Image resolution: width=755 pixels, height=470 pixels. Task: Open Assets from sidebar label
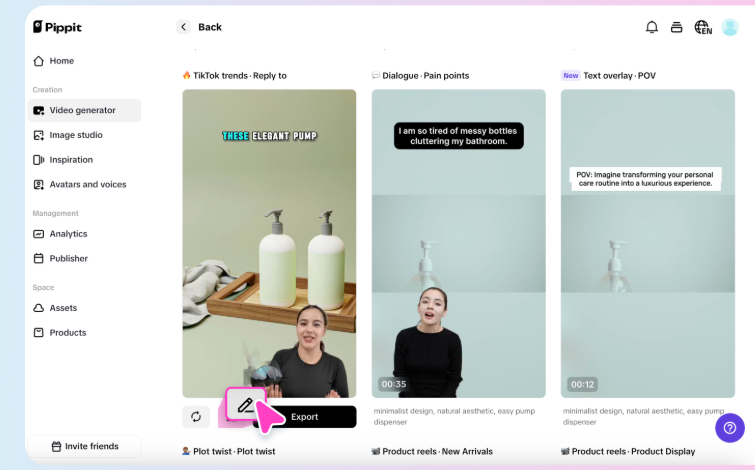63,308
